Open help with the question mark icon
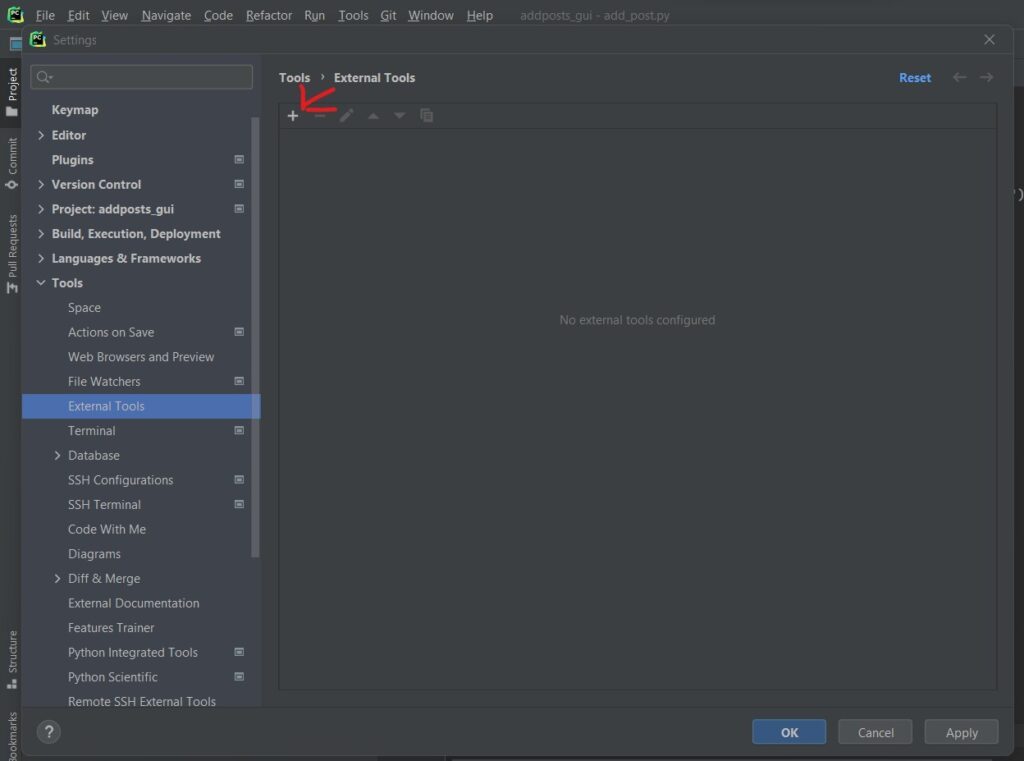 click(48, 732)
